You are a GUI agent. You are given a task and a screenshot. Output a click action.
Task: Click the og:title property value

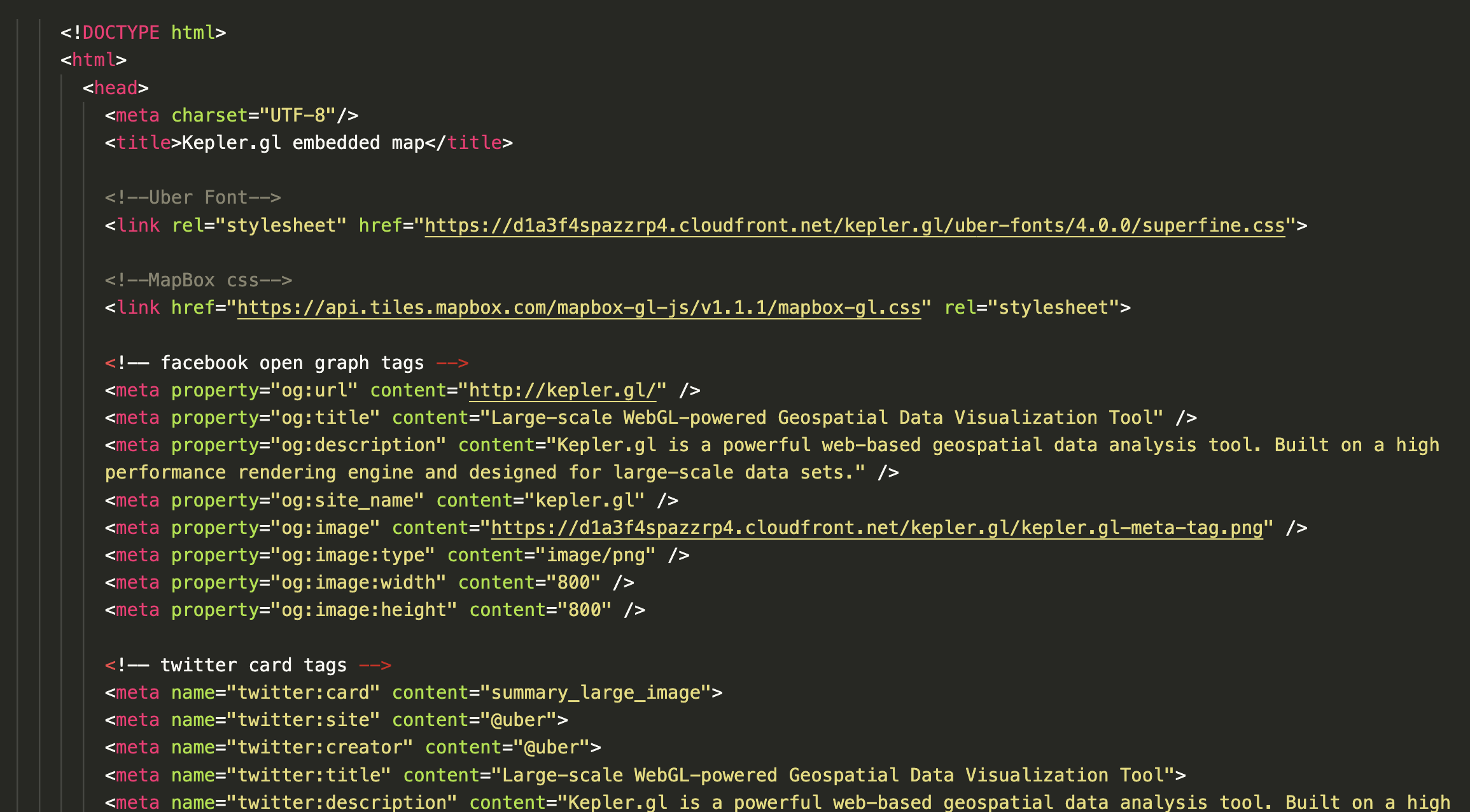325,418
